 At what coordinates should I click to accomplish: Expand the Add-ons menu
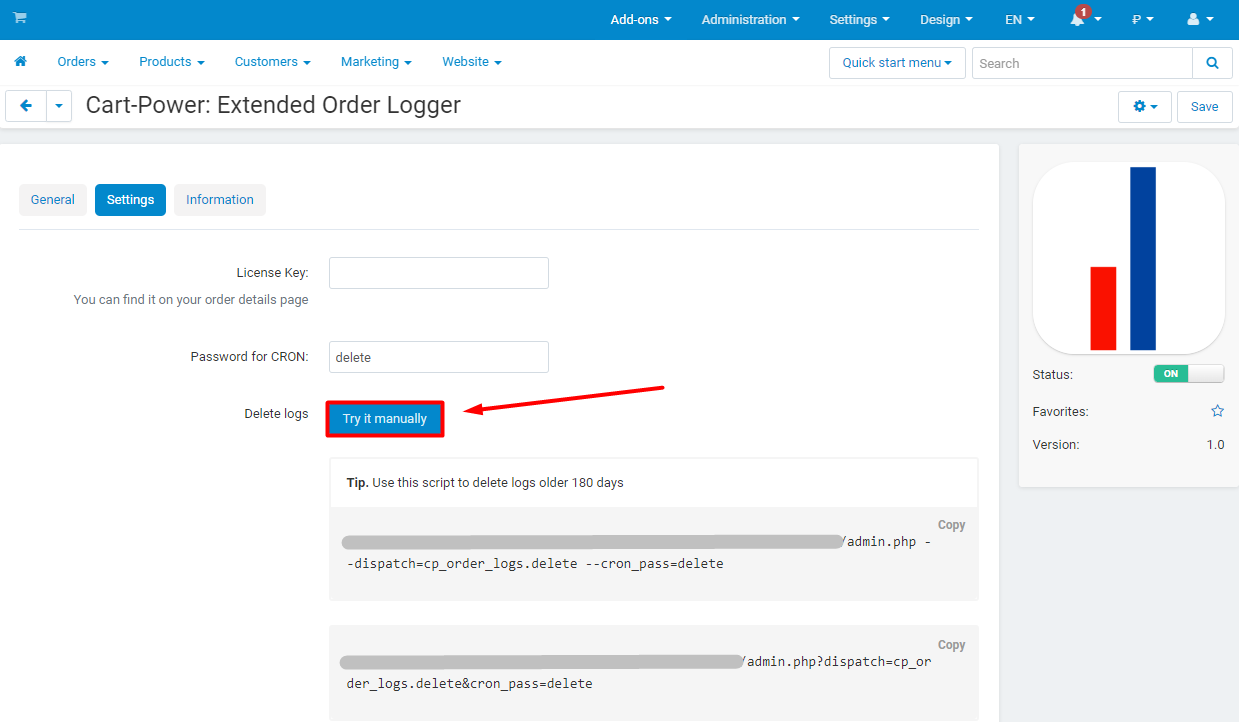coord(641,20)
